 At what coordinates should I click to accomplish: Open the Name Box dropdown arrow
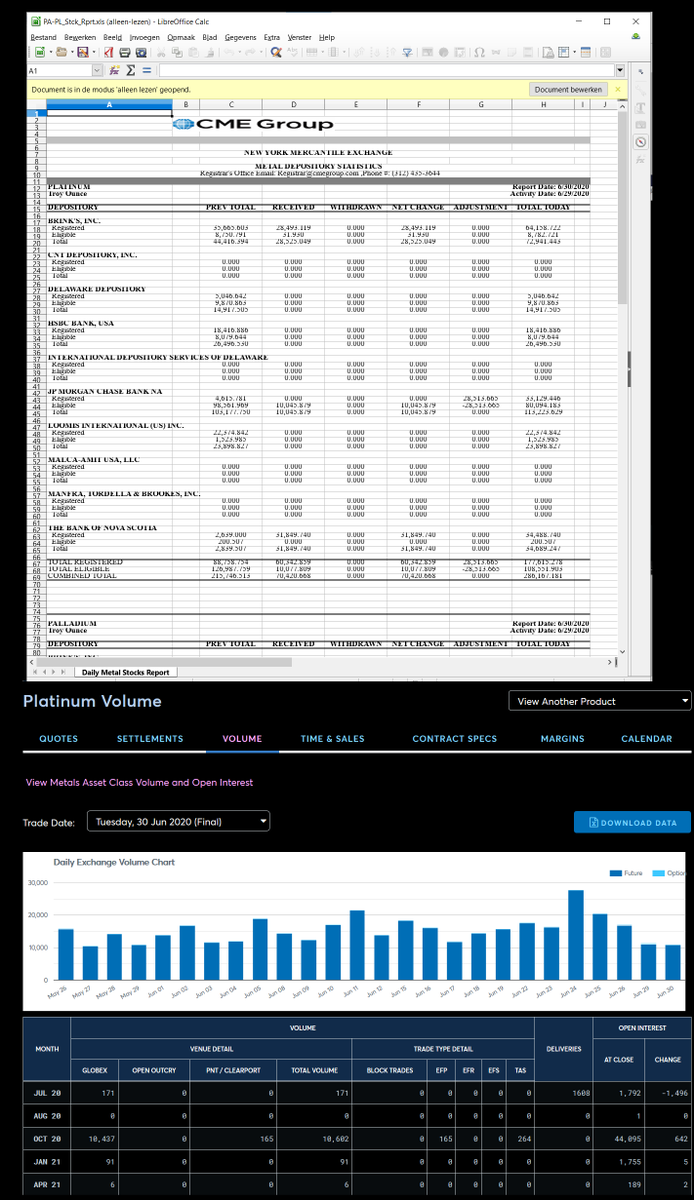coord(97,71)
